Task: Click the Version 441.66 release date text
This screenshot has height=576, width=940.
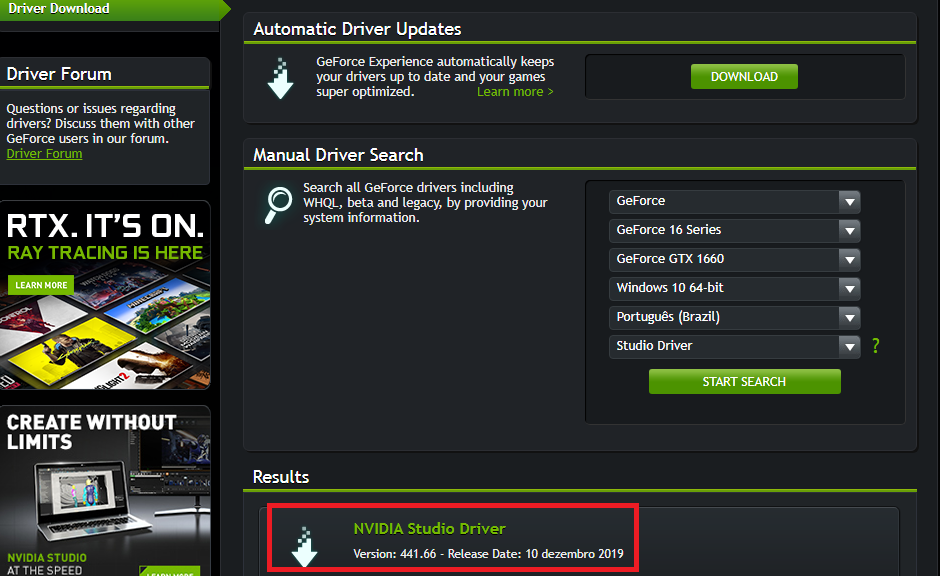Action: click(488, 554)
